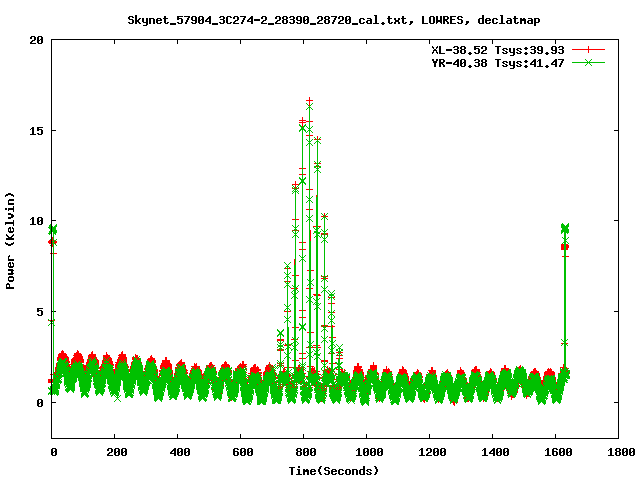Click the highest peak marker near 800 seconds

click(x=310, y=100)
